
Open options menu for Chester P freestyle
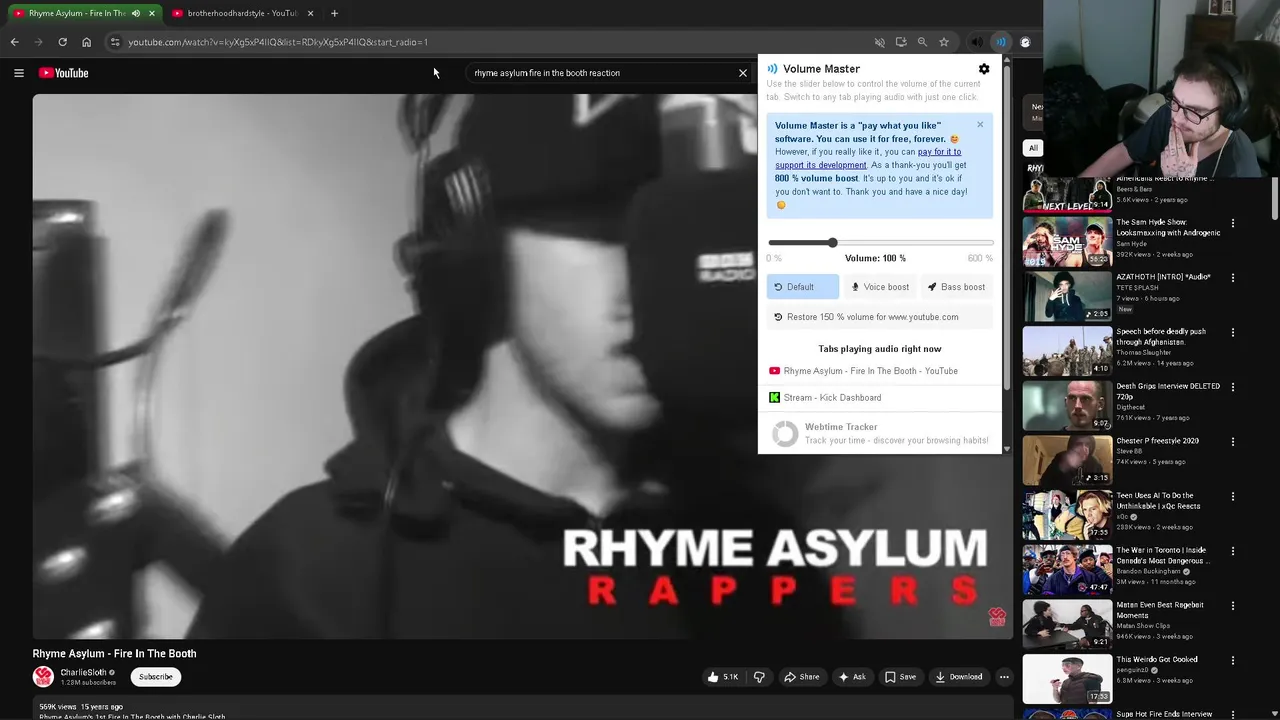pos(1233,442)
